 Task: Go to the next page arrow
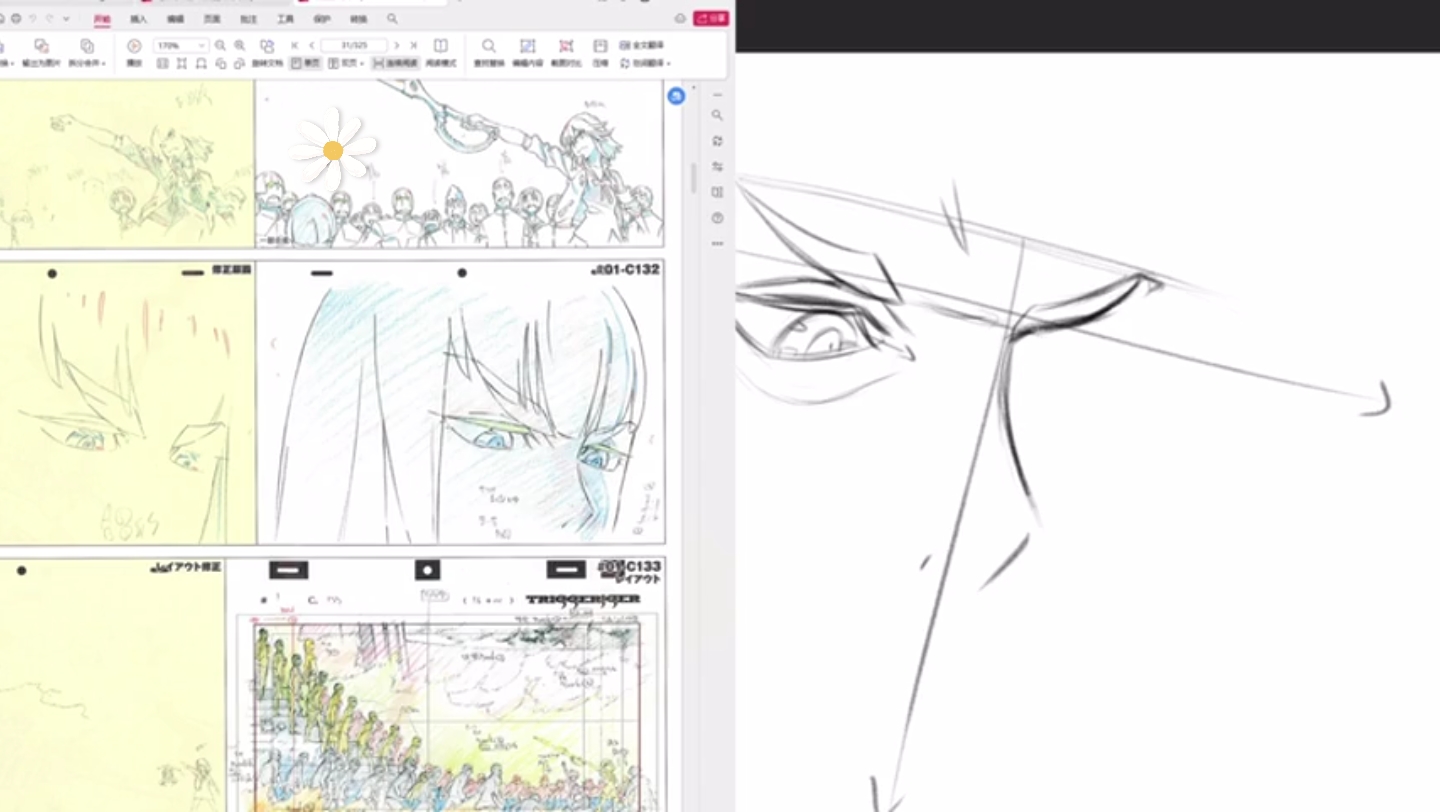click(397, 46)
